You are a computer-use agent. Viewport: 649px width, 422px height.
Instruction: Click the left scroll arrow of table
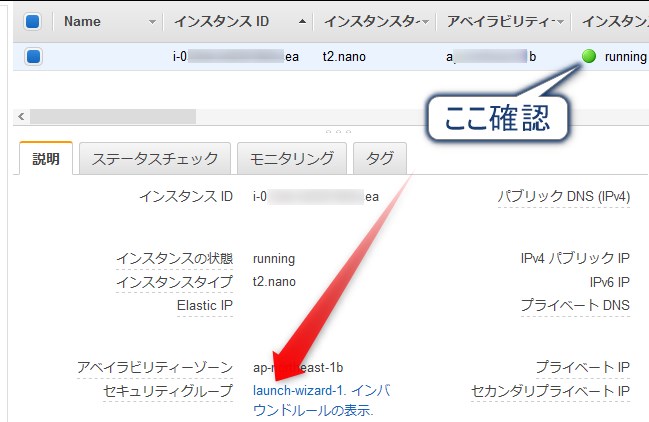(19, 117)
